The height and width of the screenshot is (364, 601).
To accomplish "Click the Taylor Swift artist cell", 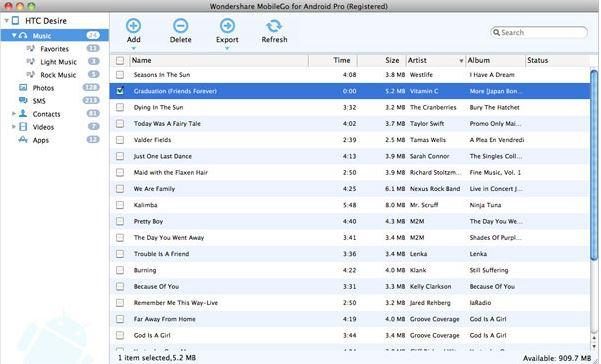I will click(x=427, y=123).
